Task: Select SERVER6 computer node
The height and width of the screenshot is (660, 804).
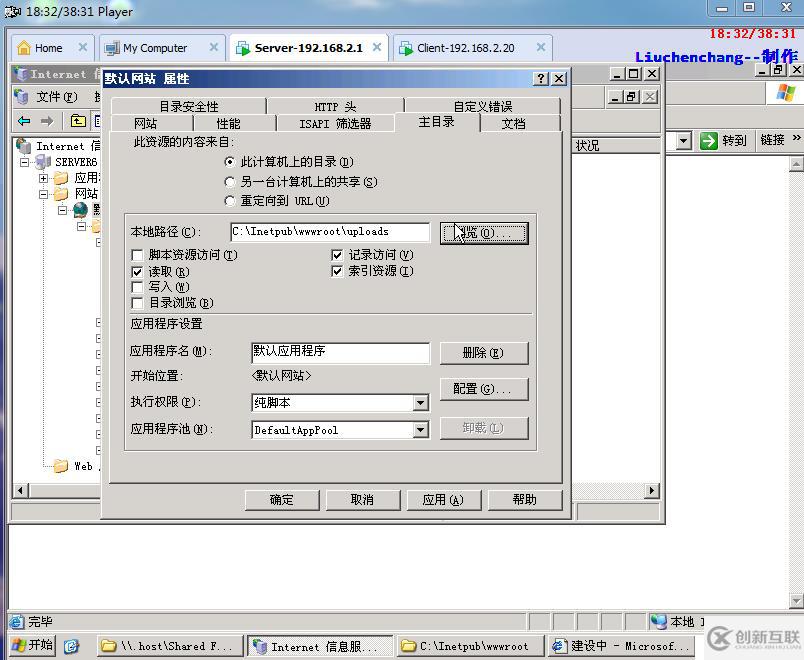Action: click(67, 162)
